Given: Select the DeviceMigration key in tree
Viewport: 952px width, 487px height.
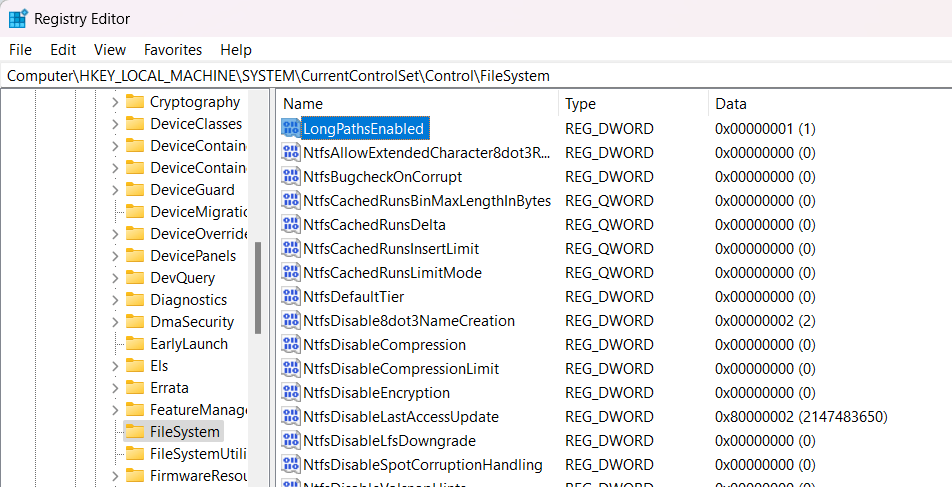Looking at the screenshot, I should tap(197, 212).
